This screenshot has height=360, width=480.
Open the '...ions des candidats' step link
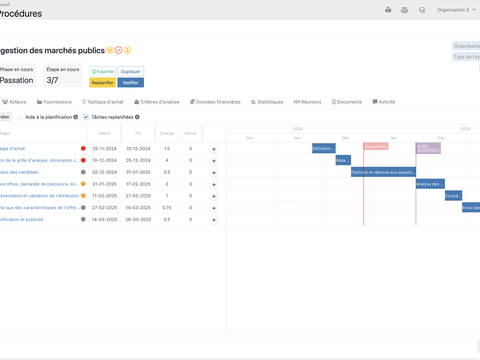pyautogui.click(x=19, y=172)
